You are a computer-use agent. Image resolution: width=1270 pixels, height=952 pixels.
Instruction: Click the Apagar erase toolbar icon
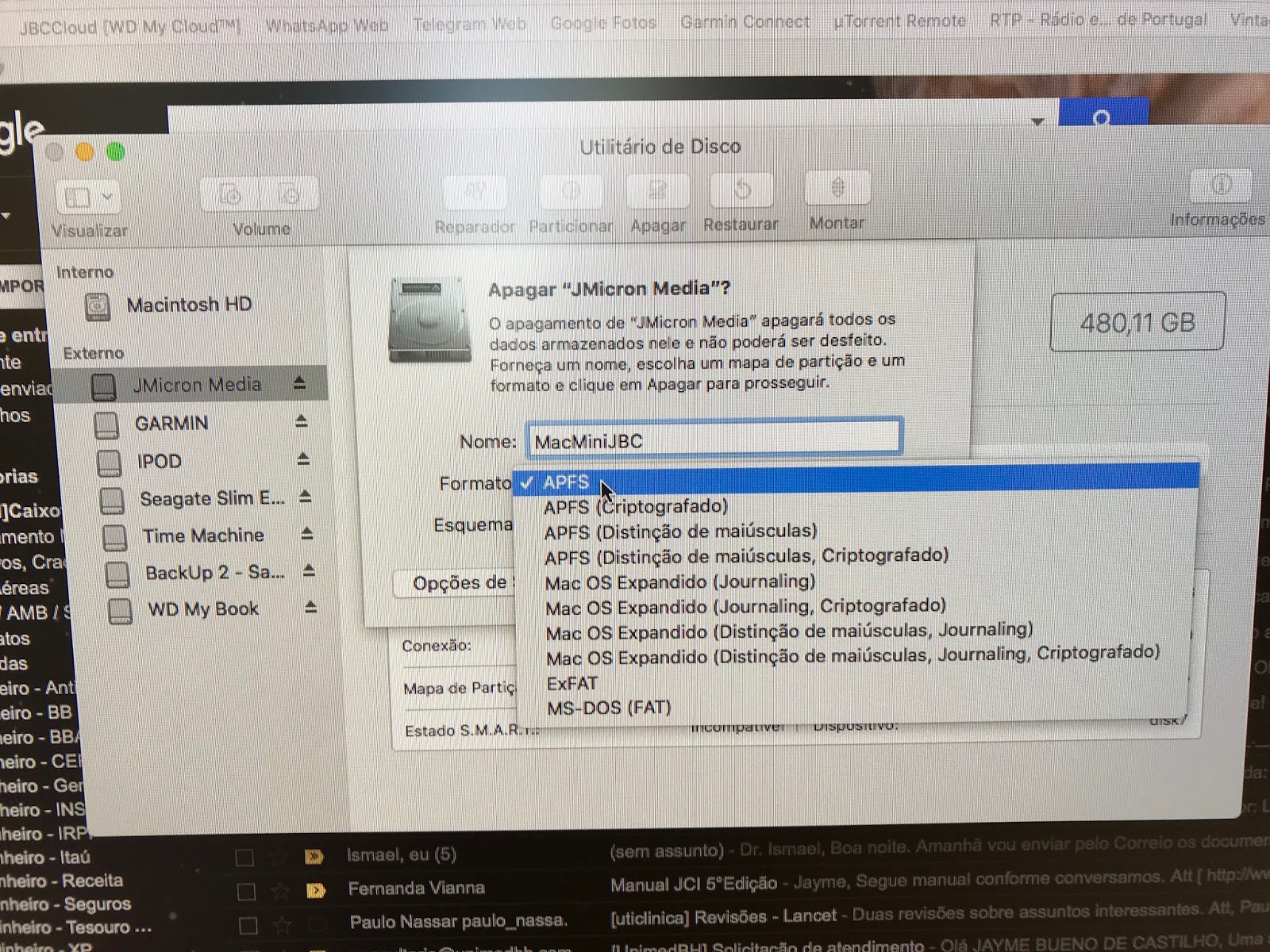pyautogui.click(x=657, y=191)
